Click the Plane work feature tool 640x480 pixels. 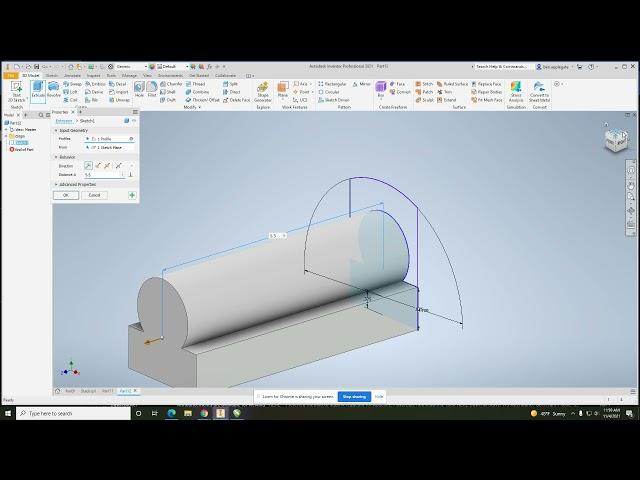[282, 90]
